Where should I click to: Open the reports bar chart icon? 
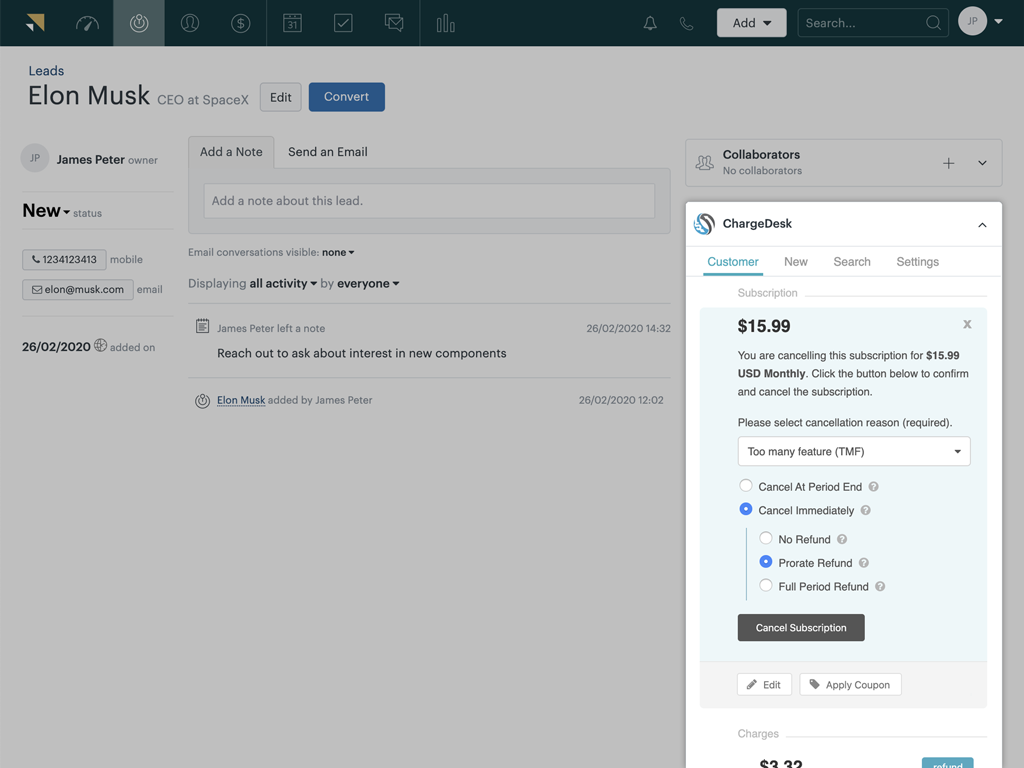(445, 24)
